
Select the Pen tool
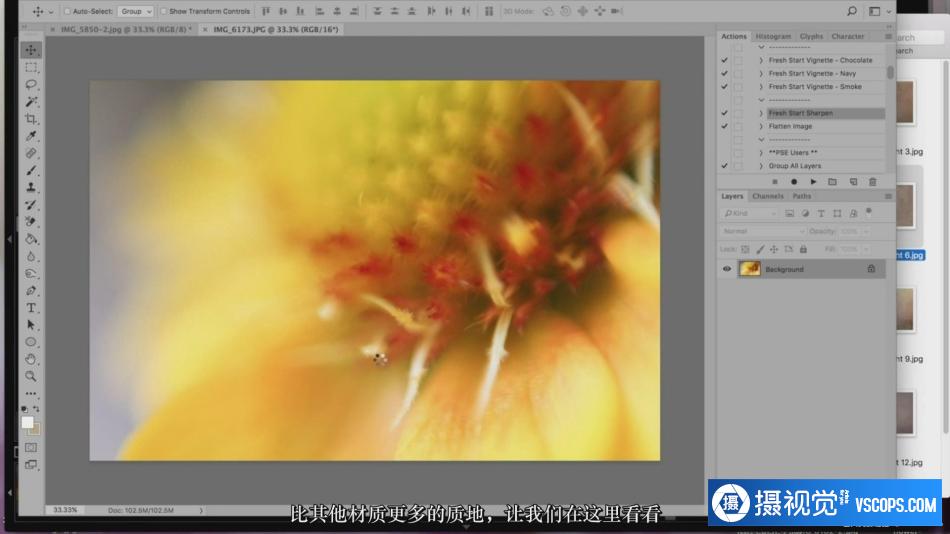pos(31,291)
